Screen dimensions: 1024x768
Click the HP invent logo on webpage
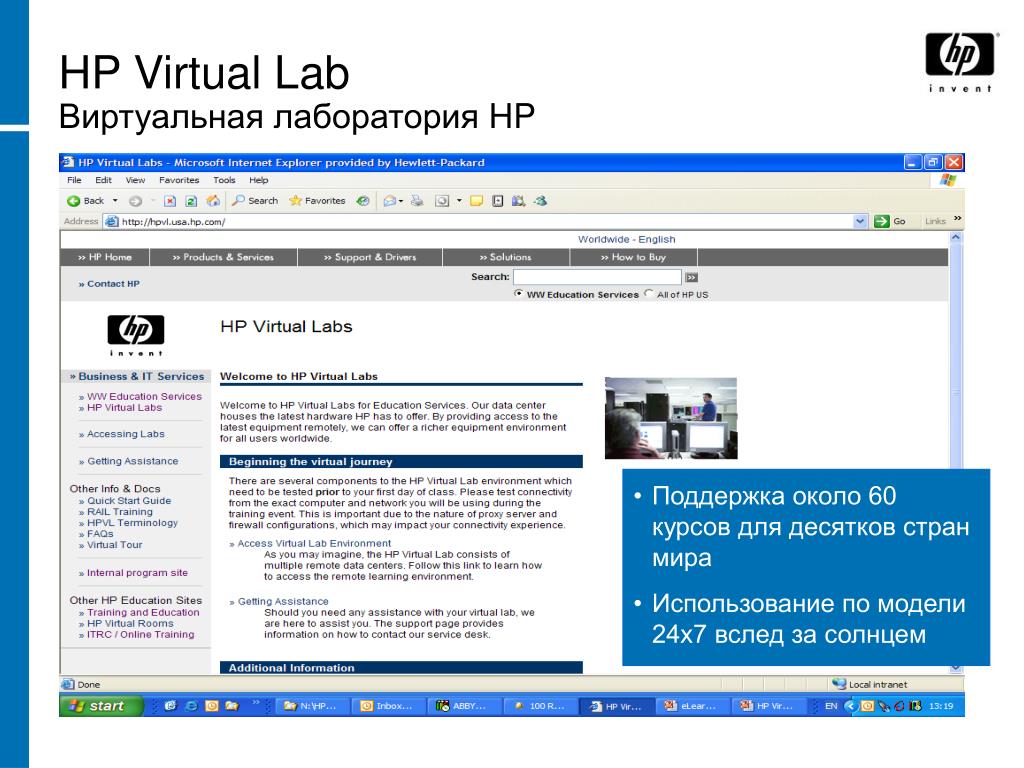click(x=136, y=335)
